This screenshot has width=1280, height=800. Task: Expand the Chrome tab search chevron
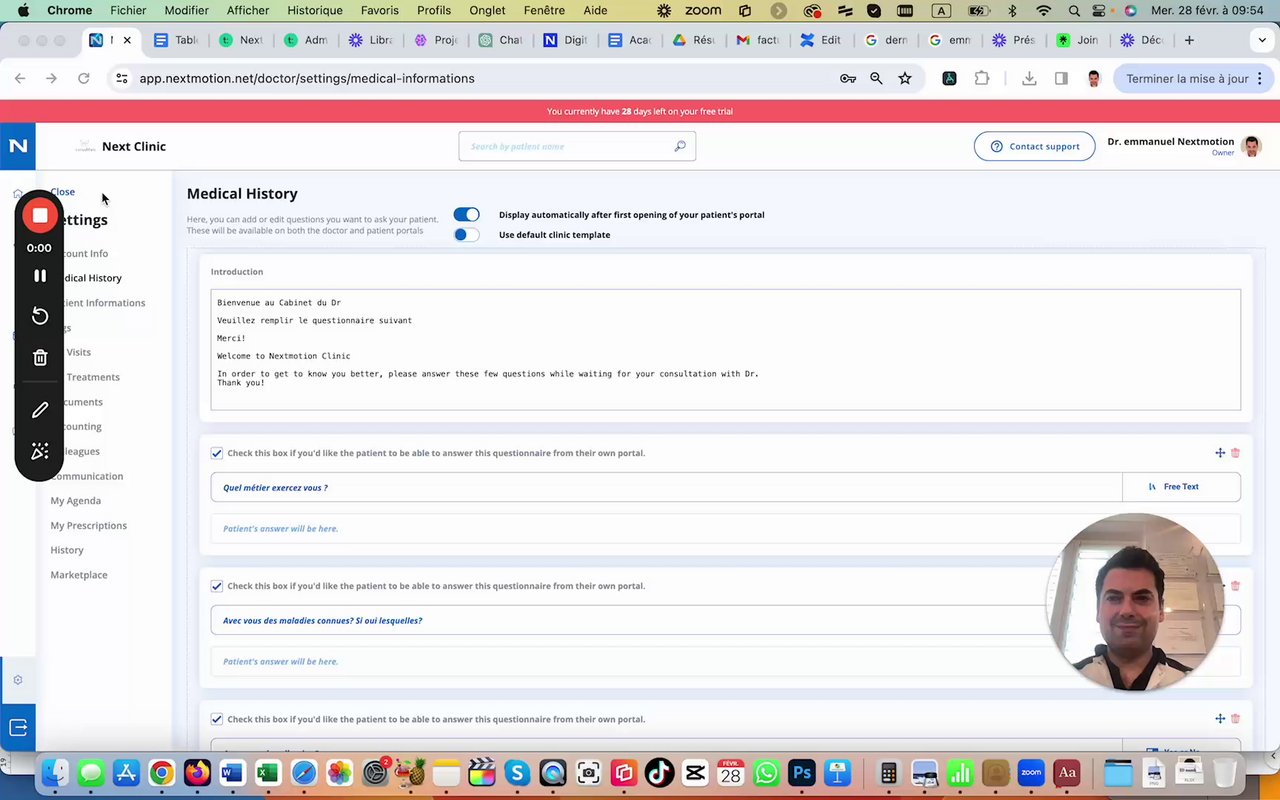[1262, 40]
